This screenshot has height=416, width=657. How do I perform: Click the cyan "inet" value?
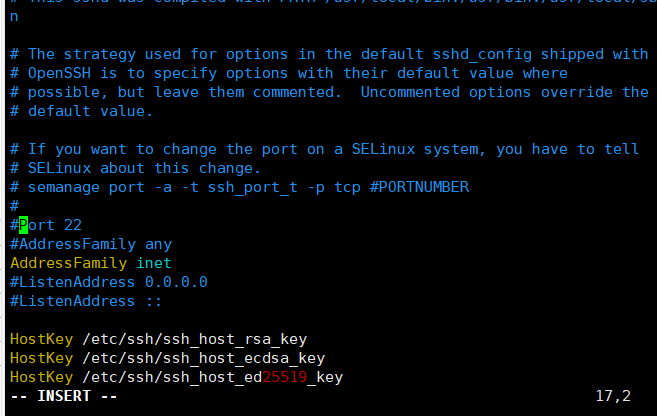pos(154,263)
